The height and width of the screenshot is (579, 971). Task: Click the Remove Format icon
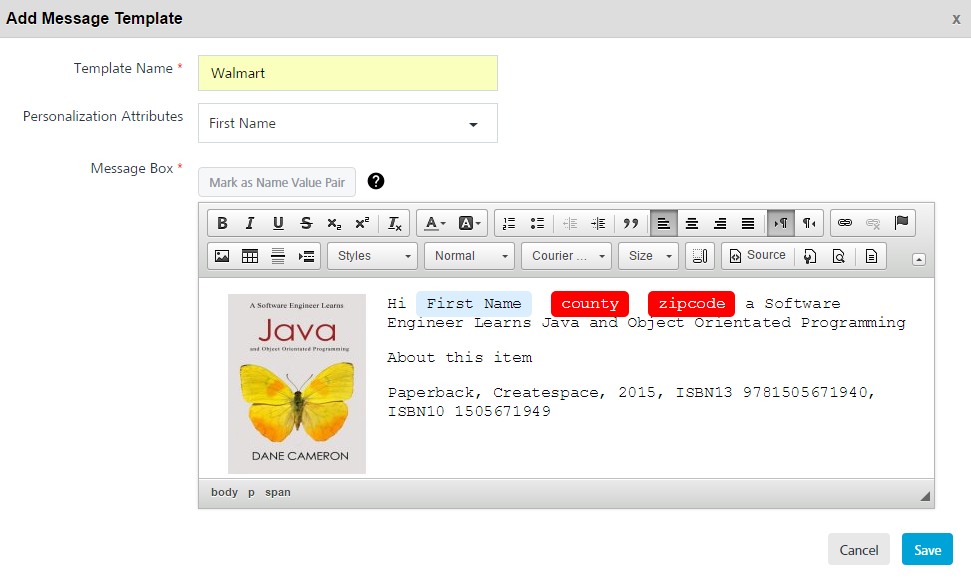coord(394,223)
